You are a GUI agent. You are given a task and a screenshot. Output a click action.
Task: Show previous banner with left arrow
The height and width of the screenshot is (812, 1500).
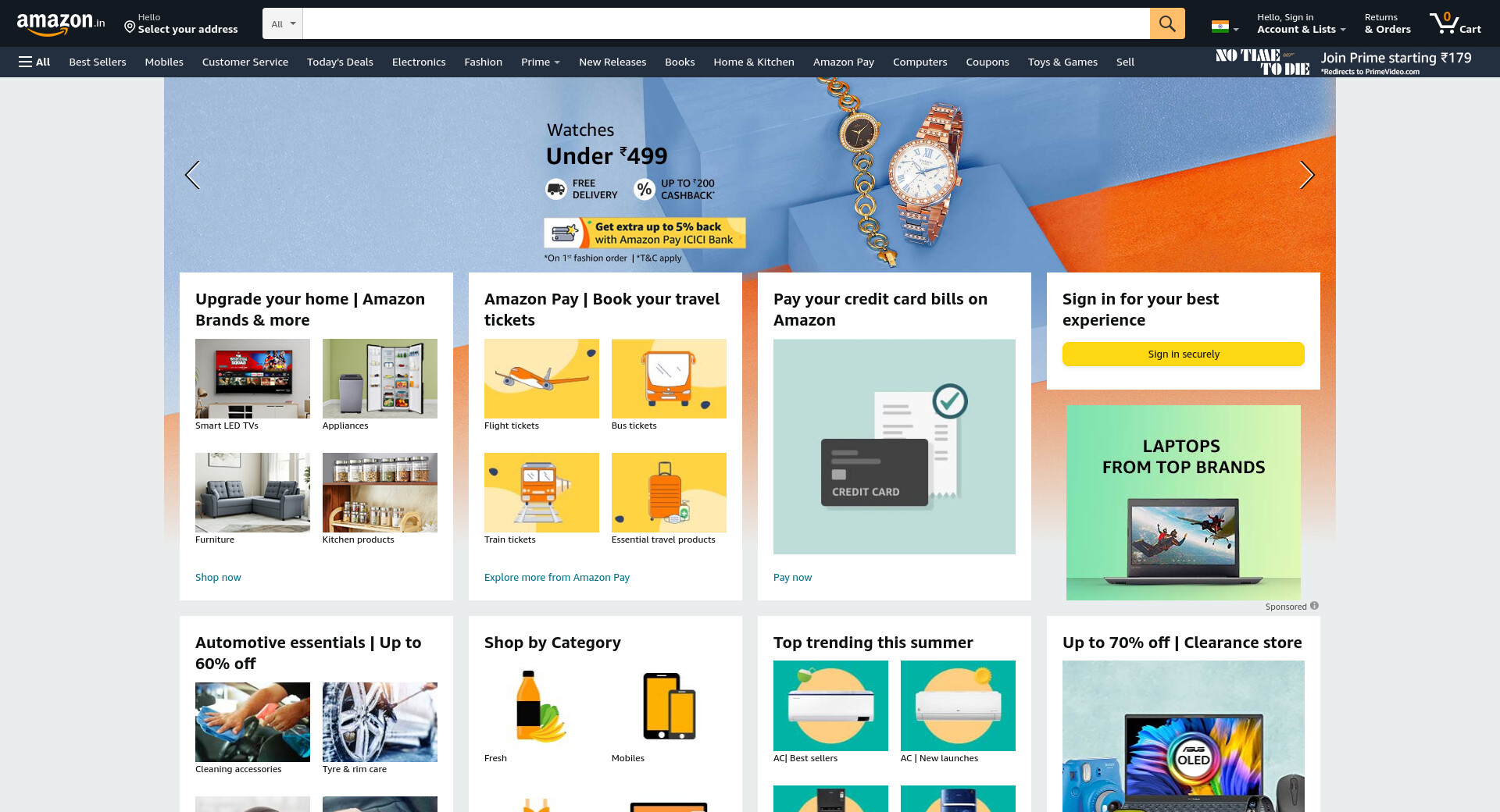(192, 175)
